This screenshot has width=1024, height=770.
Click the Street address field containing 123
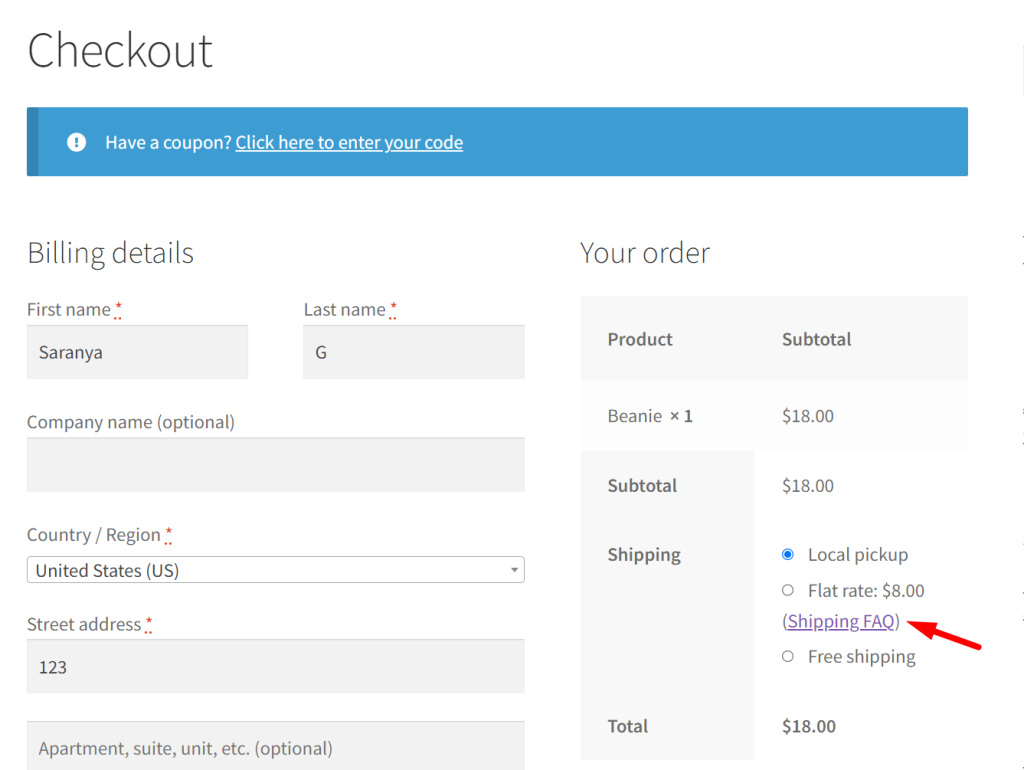point(276,666)
